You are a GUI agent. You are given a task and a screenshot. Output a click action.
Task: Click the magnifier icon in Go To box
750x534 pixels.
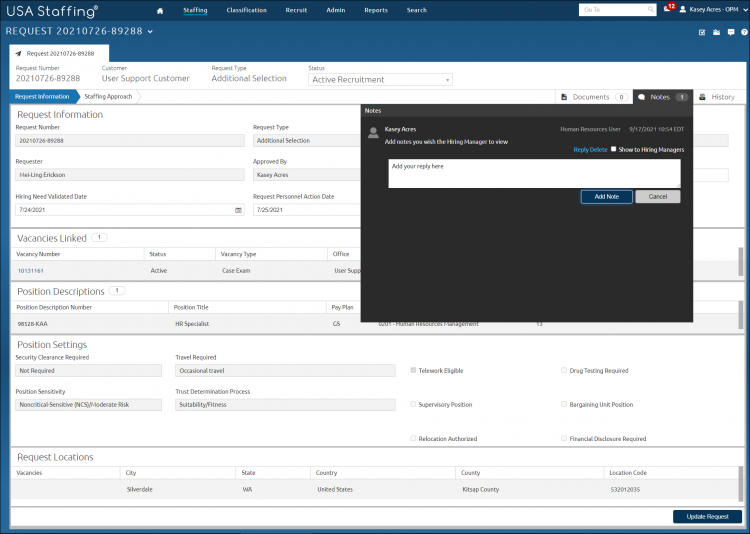(651, 10)
